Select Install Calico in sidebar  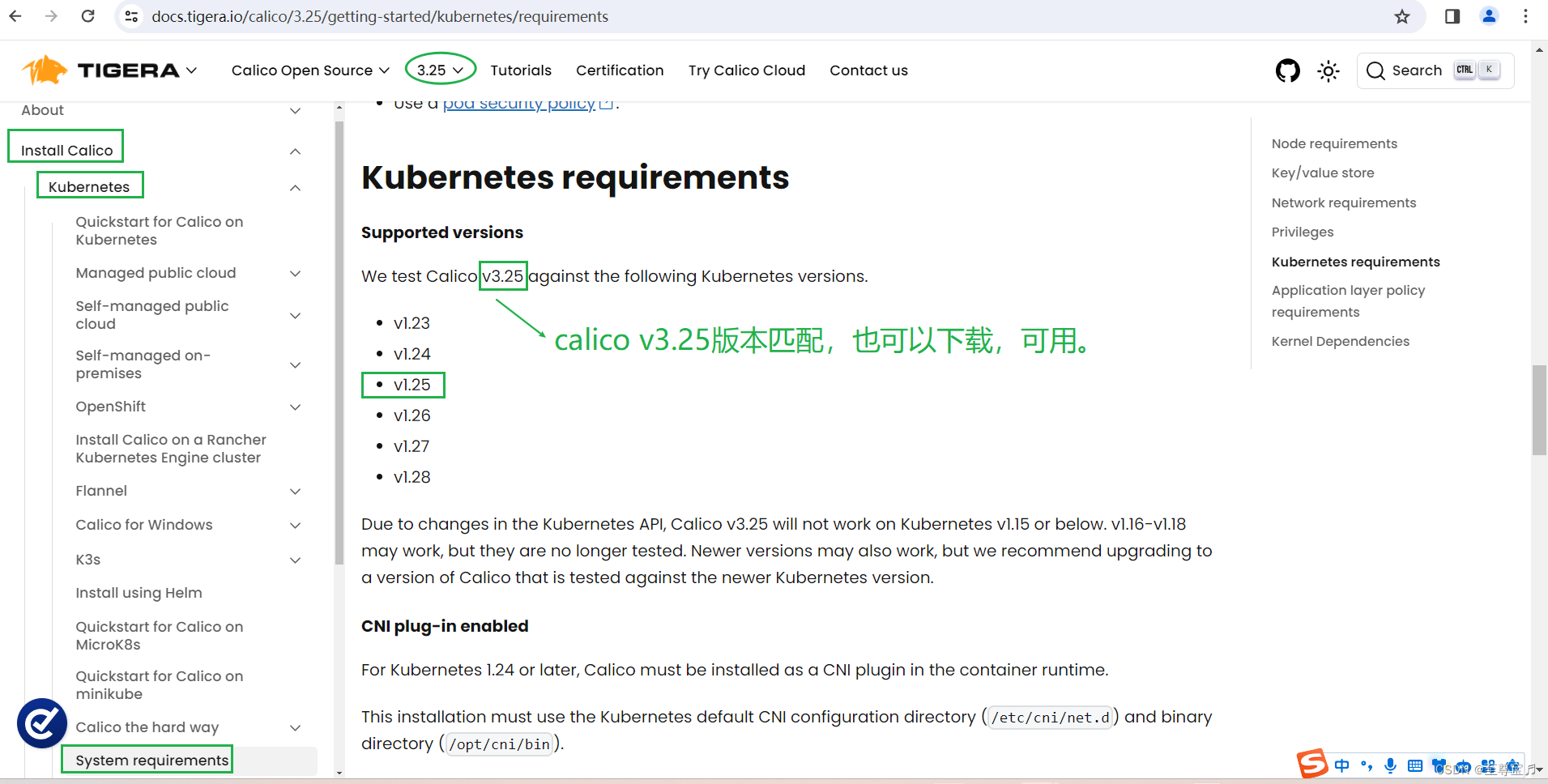pos(66,151)
